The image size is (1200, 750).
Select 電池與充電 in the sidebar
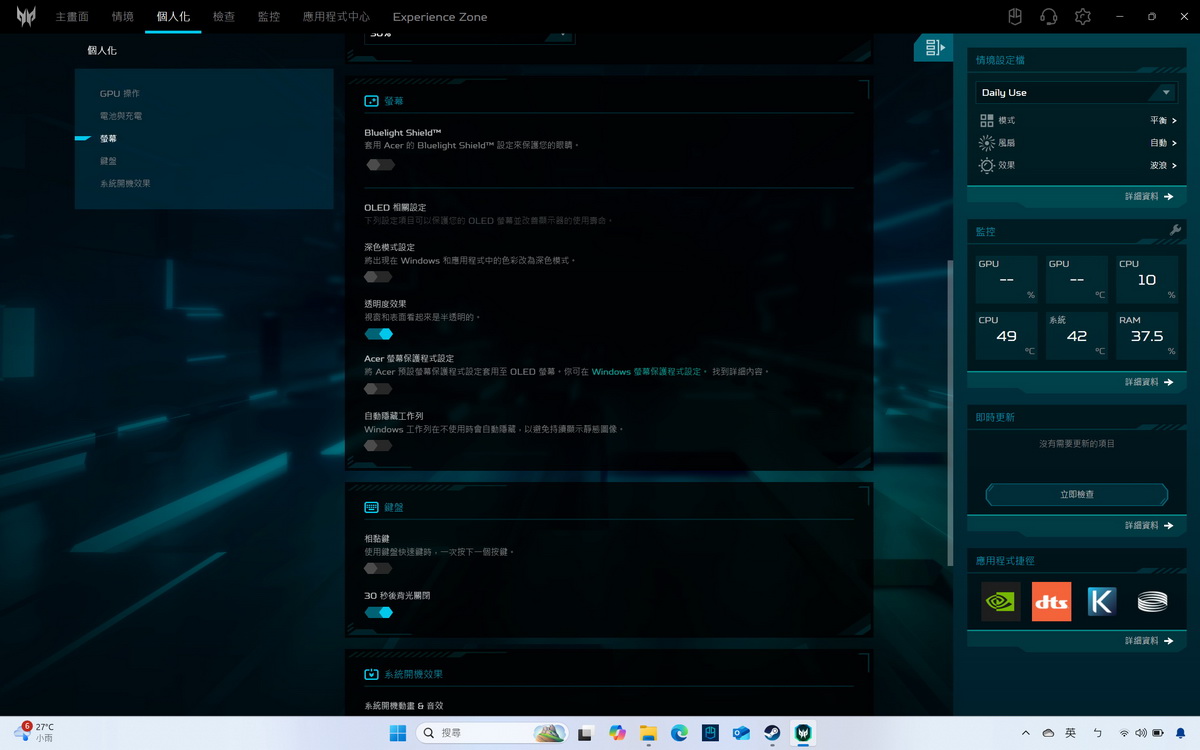coord(120,116)
